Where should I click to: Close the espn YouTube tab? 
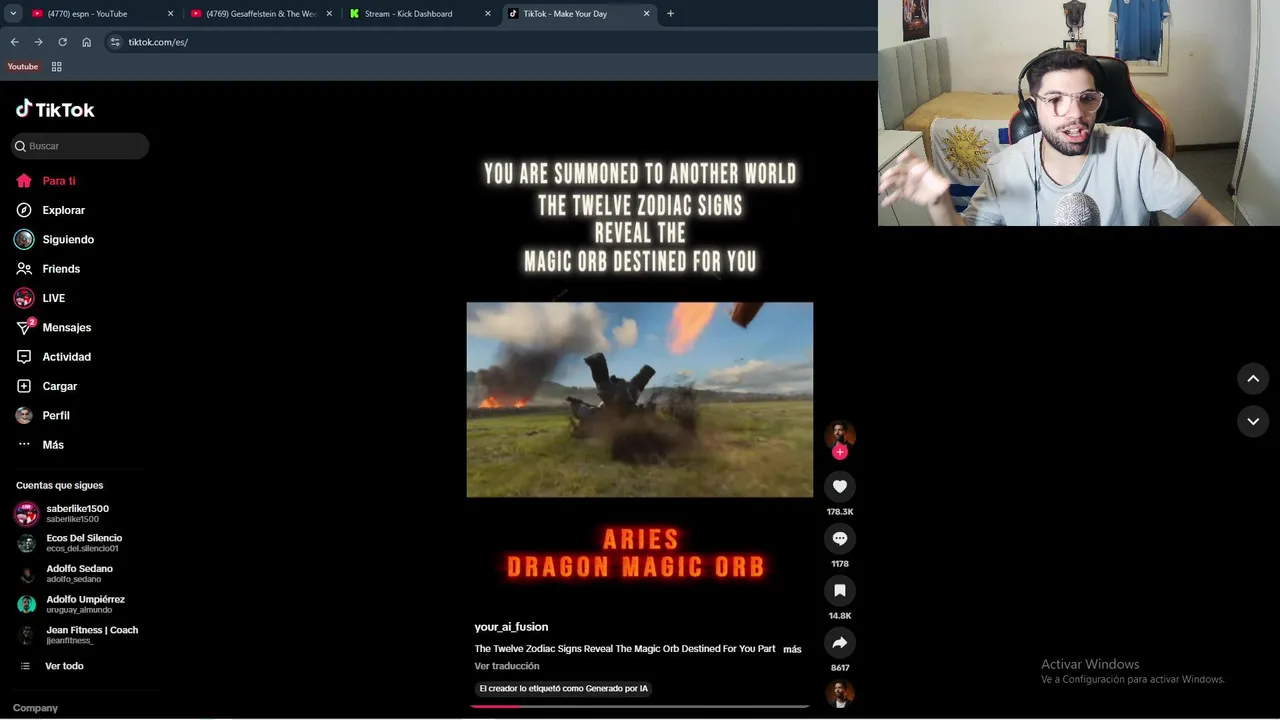pyautogui.click(x=170, y=14)
